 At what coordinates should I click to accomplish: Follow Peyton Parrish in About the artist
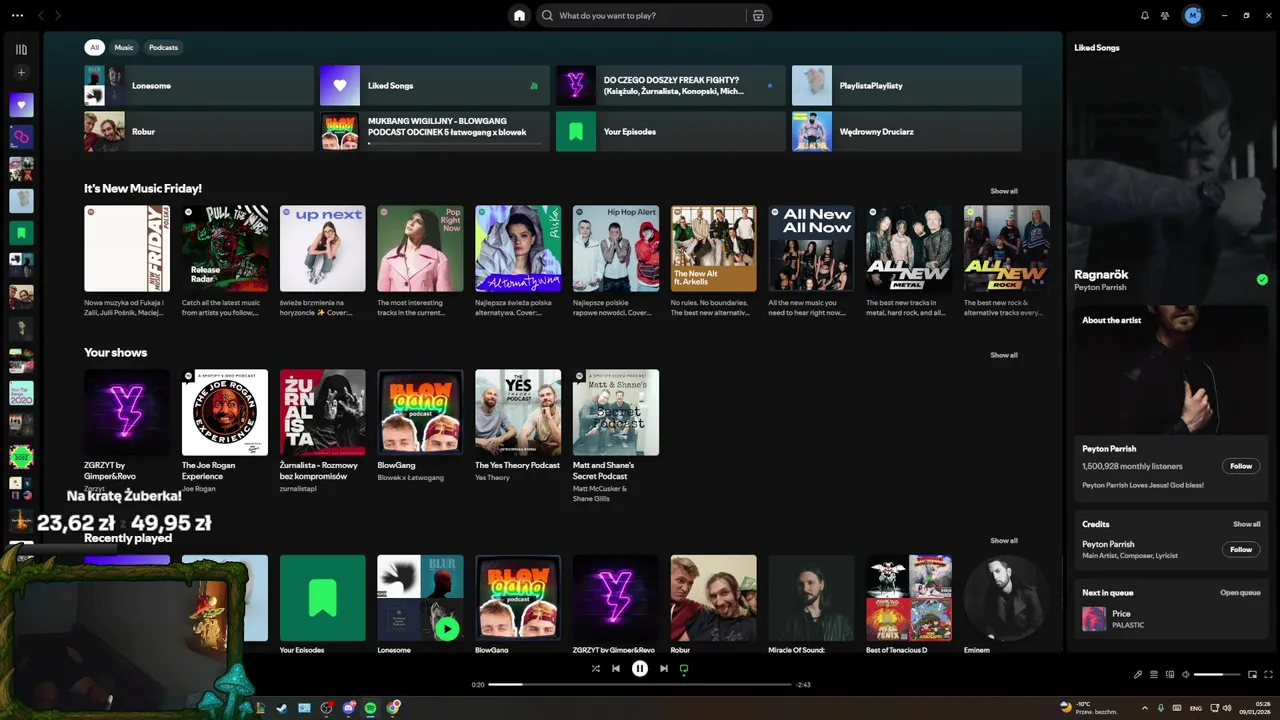click(1241, 466)
